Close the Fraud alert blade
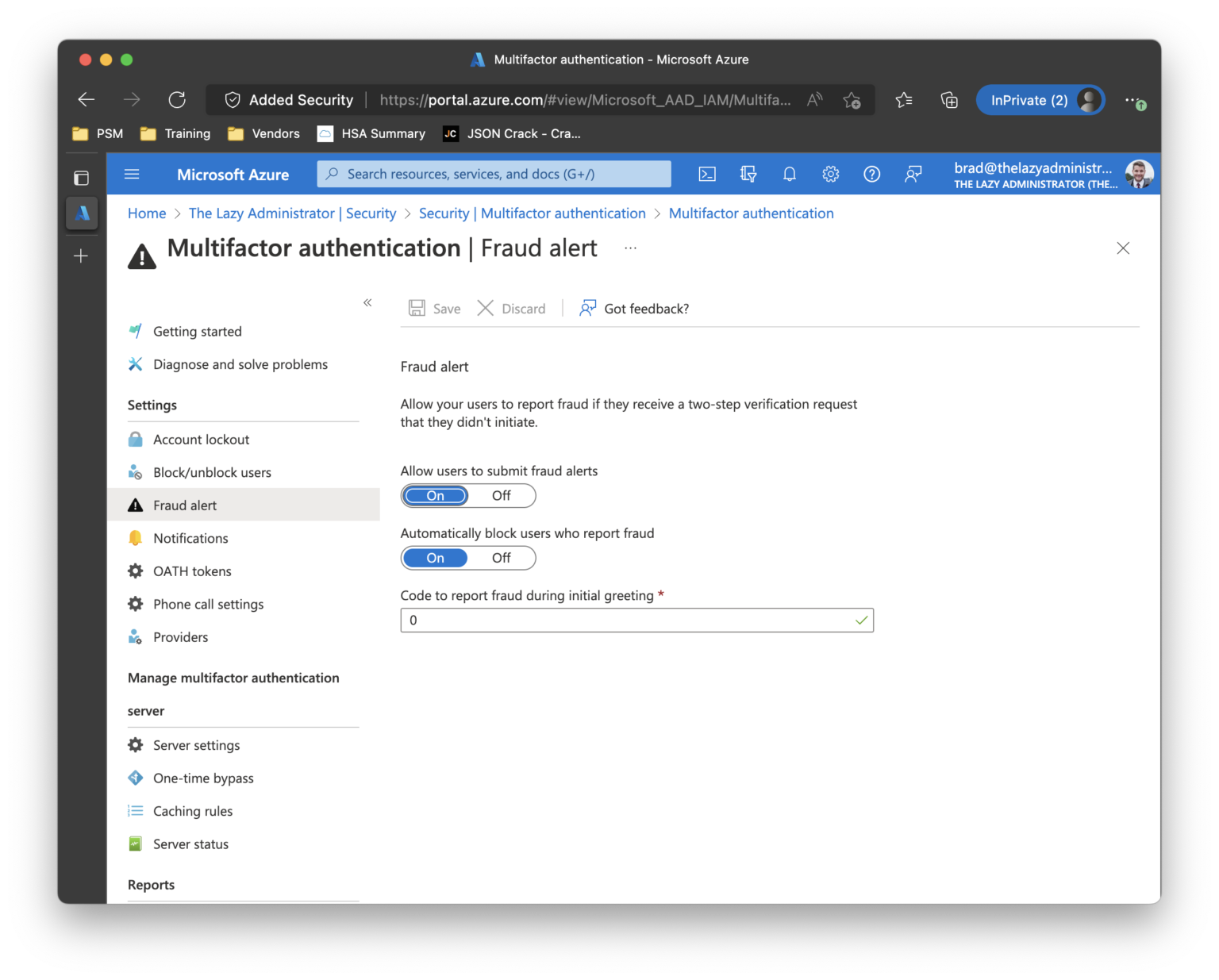This screenshot has height=980, width=1219. tap(1123, 248)
